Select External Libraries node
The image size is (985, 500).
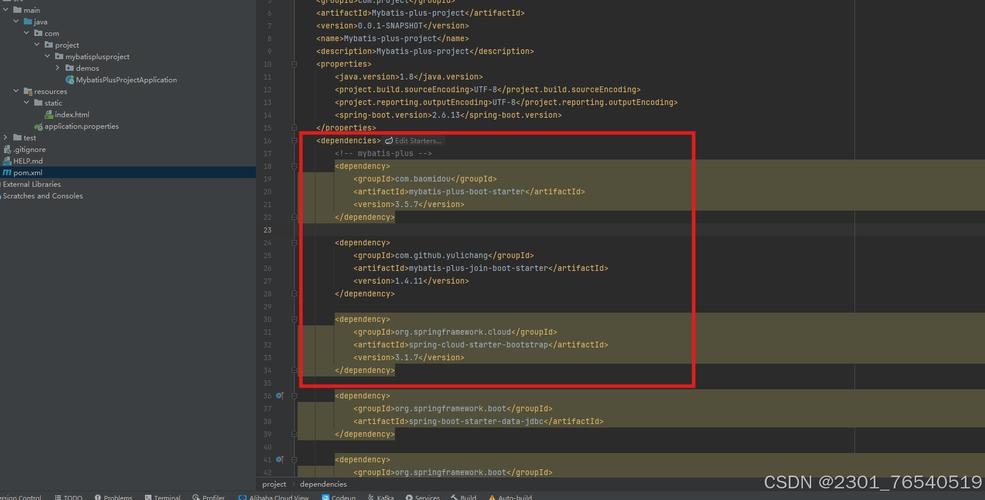pos(31,184)
